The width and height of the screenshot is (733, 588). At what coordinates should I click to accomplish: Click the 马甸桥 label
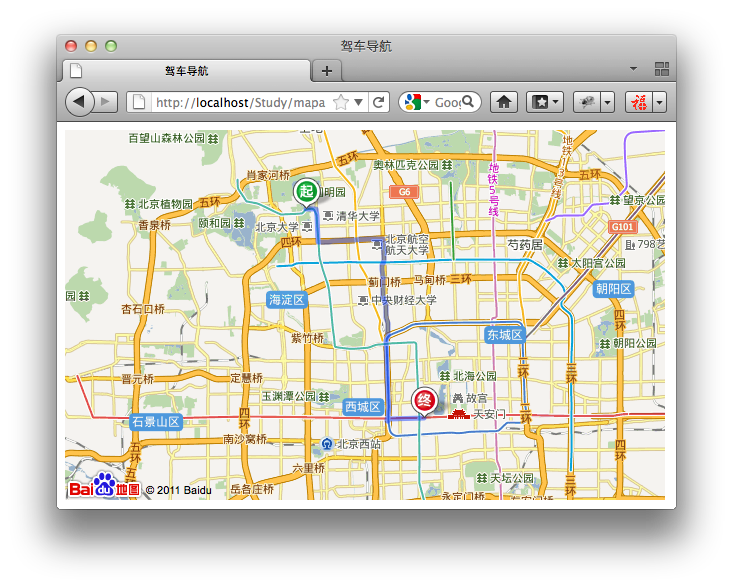pyautogui.click(x=430, y=280)
